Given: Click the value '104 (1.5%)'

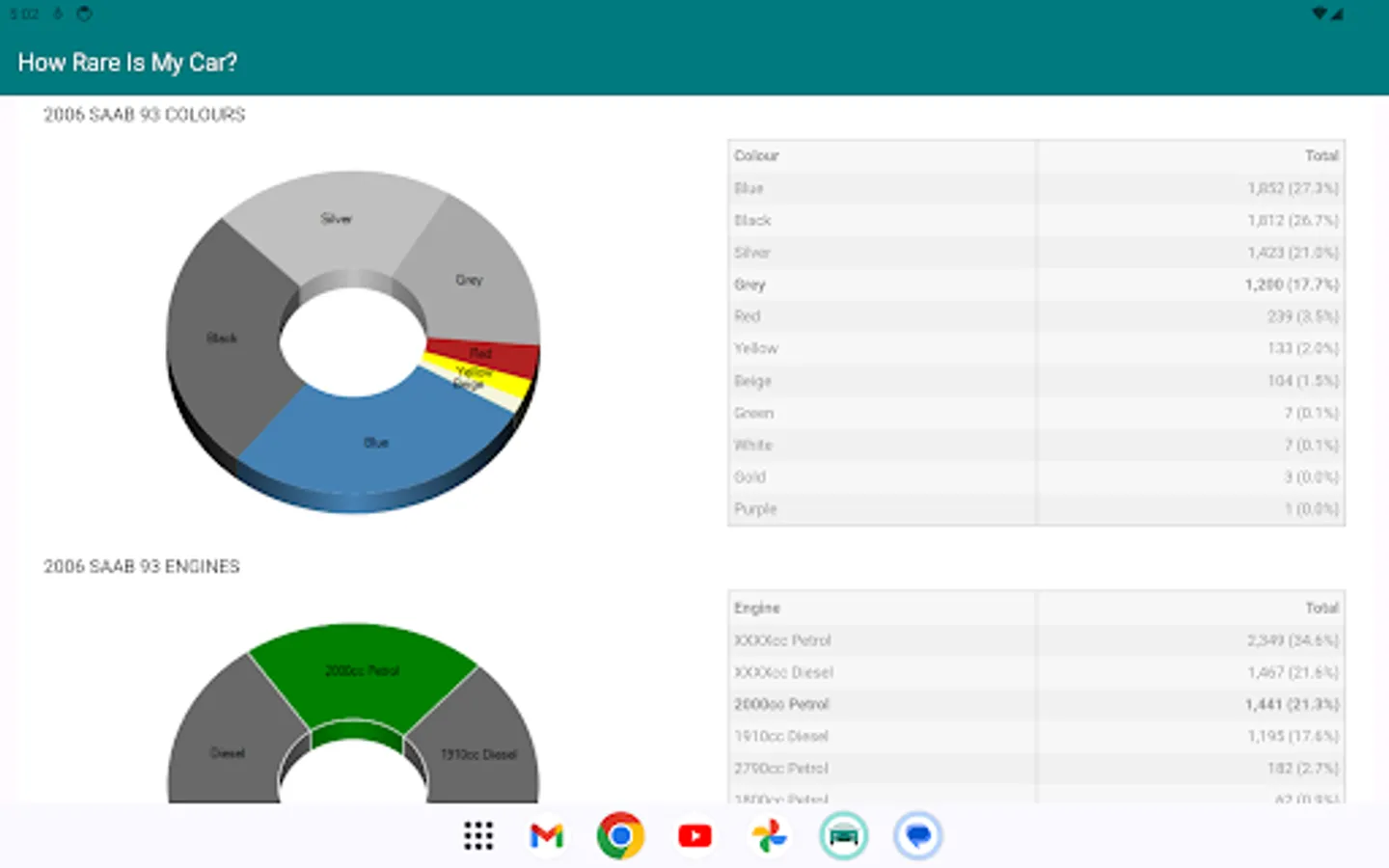Looking at the screenshot, I should coord(1303,381).
